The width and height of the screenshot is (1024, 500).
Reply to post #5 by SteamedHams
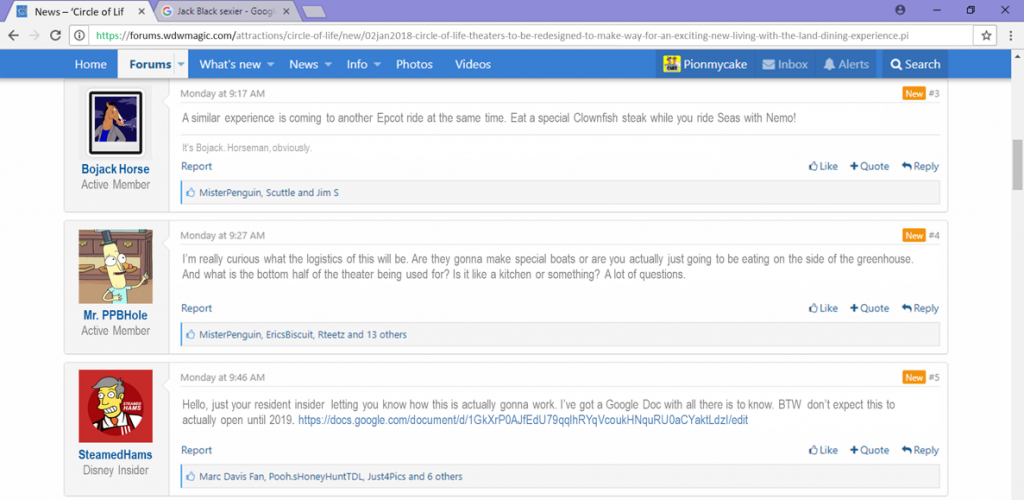point(920,450)
